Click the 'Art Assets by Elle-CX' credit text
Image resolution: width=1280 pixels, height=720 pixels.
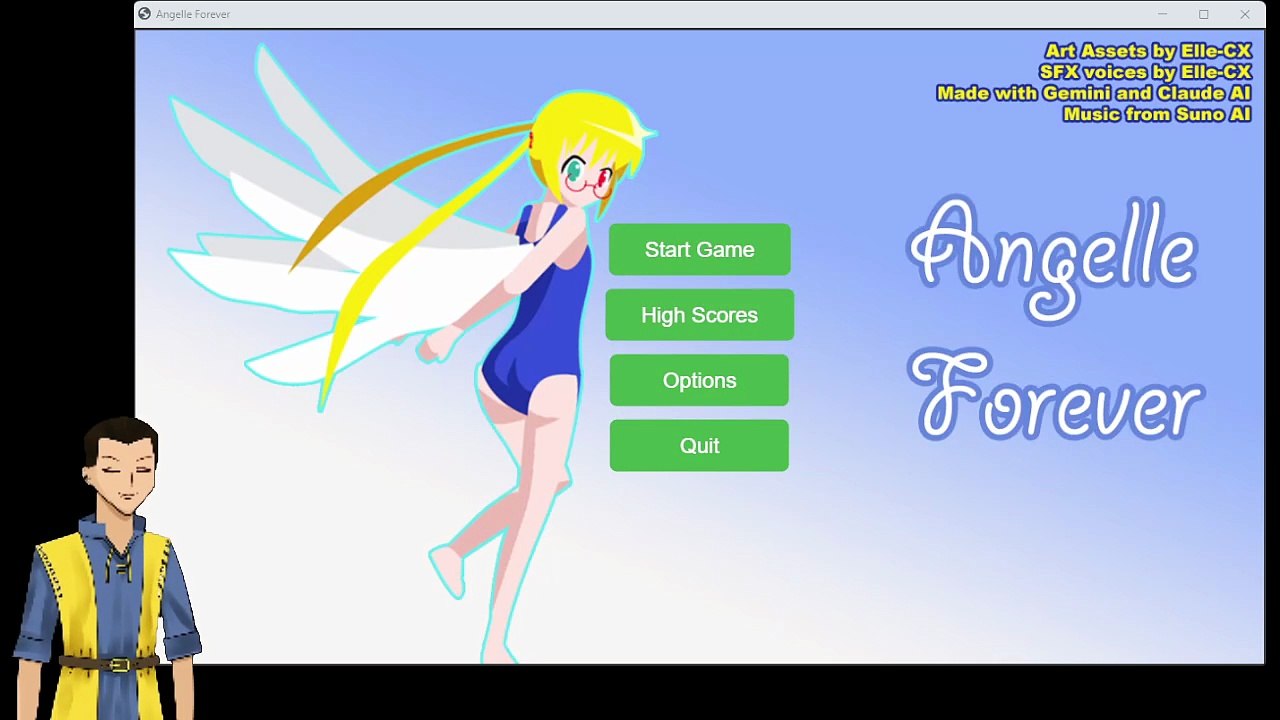point(1148,51)
